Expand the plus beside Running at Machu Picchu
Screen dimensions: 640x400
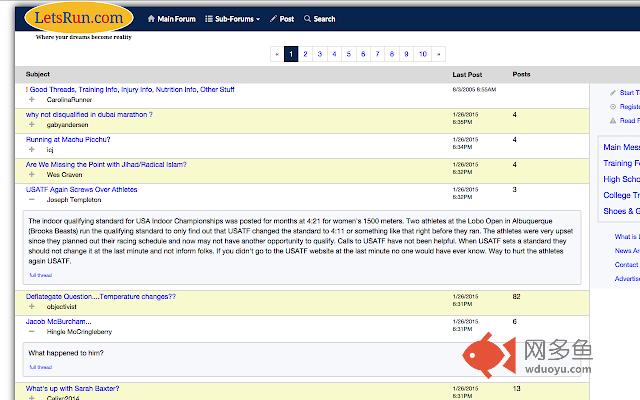[32, 149]
